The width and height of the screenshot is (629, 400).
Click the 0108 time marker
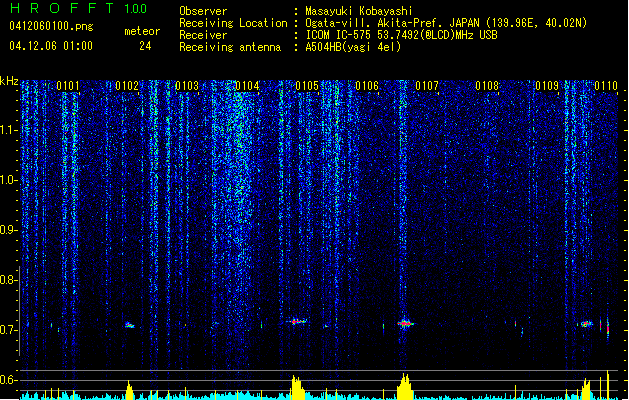pos(487,86)
